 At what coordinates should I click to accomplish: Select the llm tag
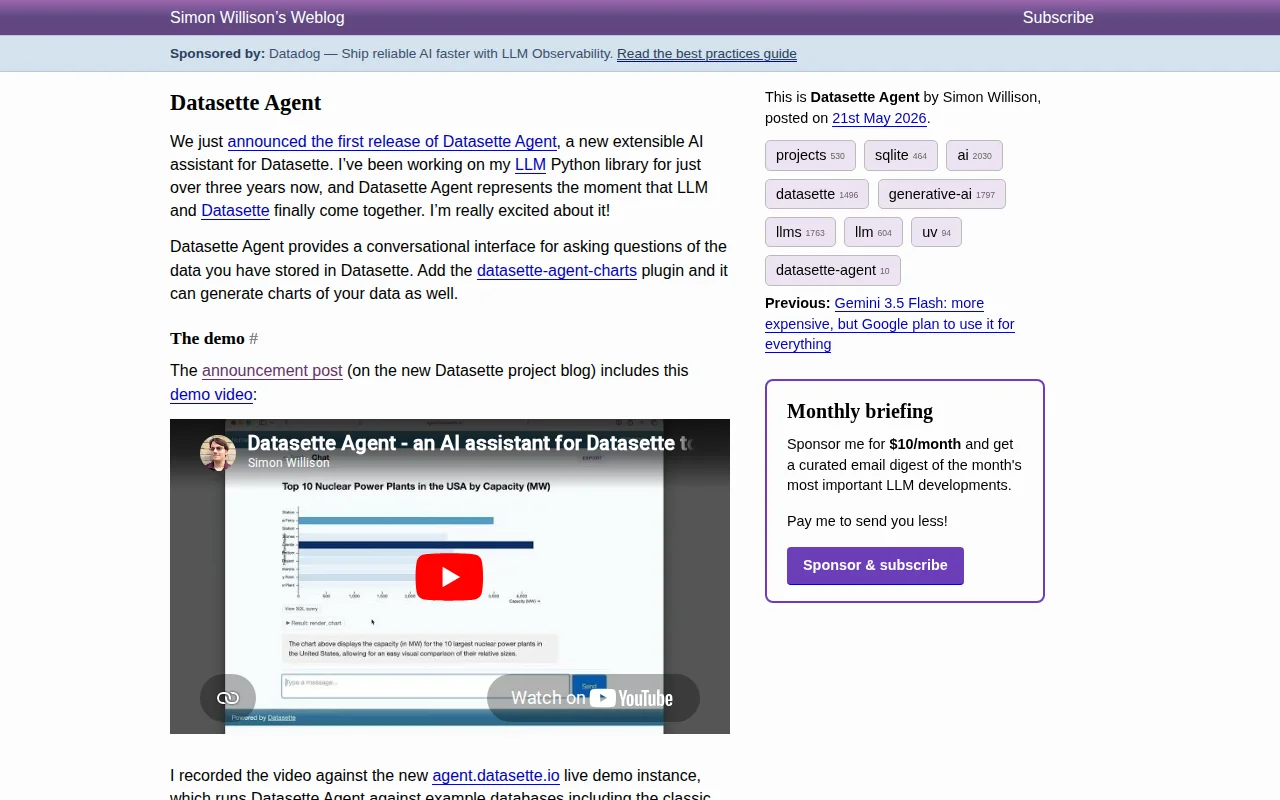[873, 232]
